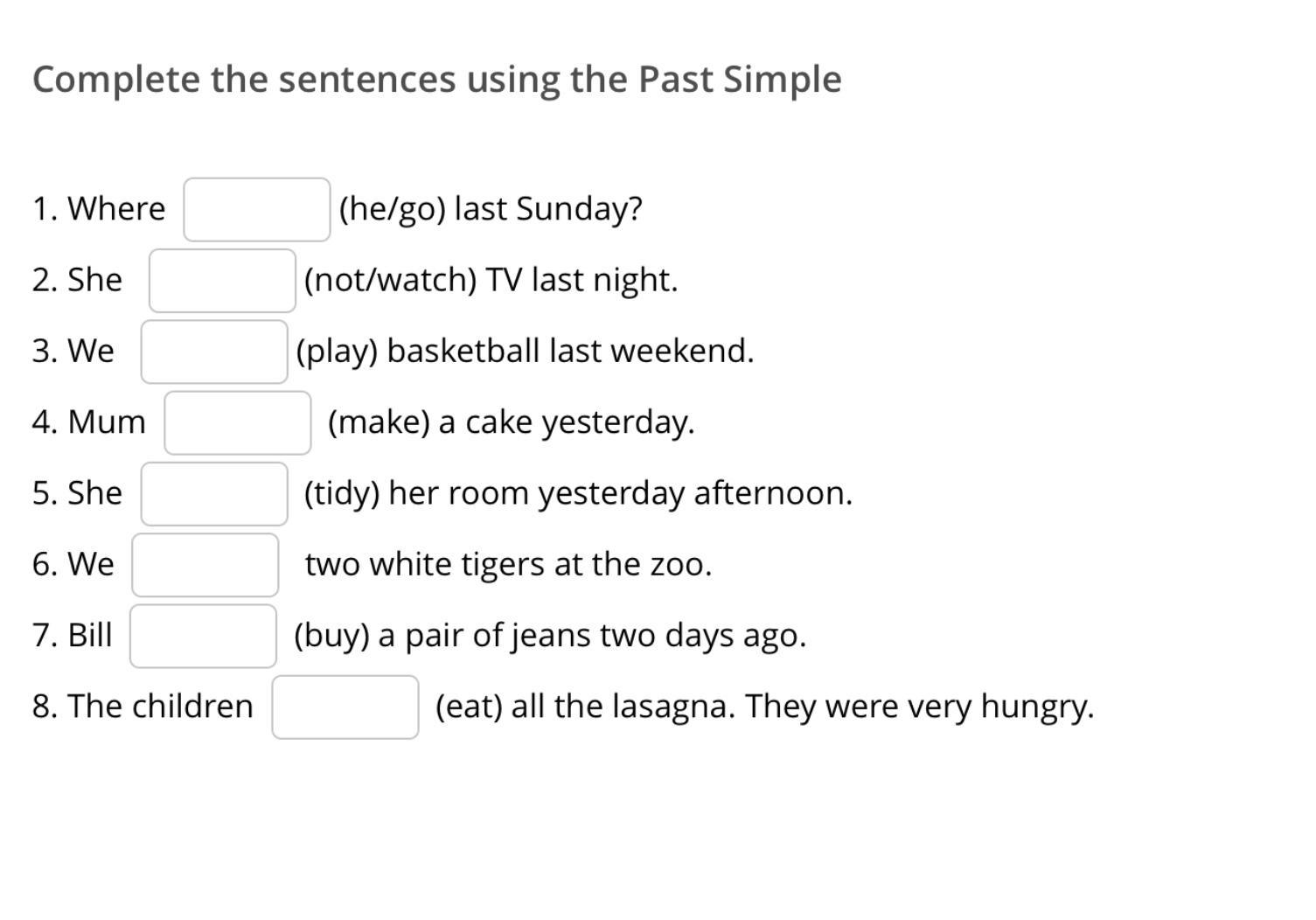1316x920 pixels.
Task: Click the "two white tigers at the zoo." text
Action: pos(508,565)
